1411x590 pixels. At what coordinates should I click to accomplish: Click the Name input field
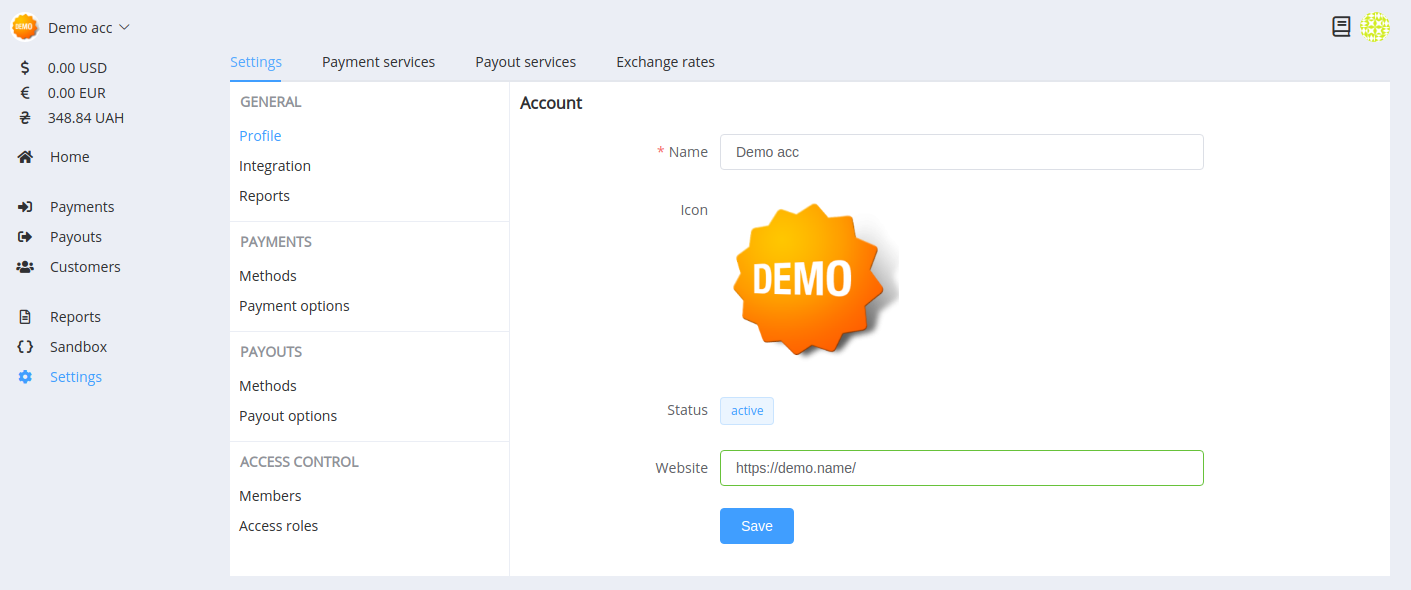[962, 152]
